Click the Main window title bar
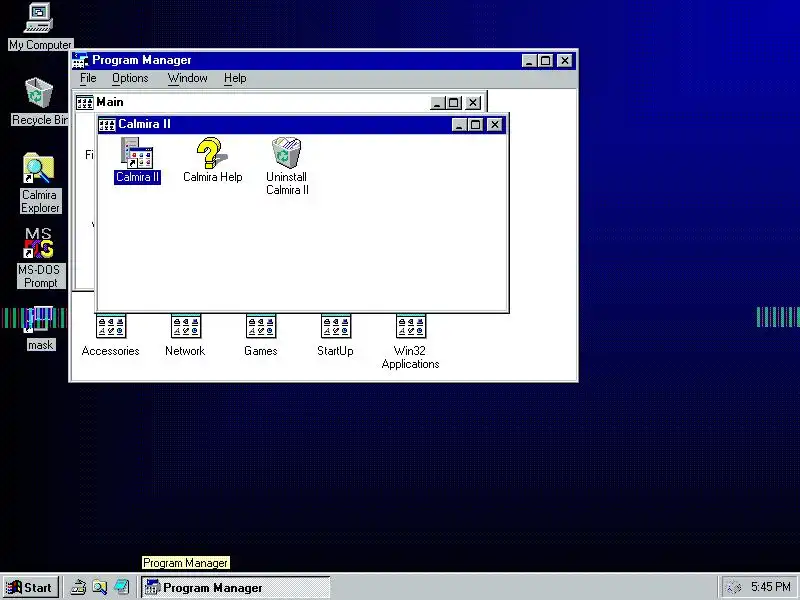The height and width of the screenshot is (600, 800). (281, 103)
